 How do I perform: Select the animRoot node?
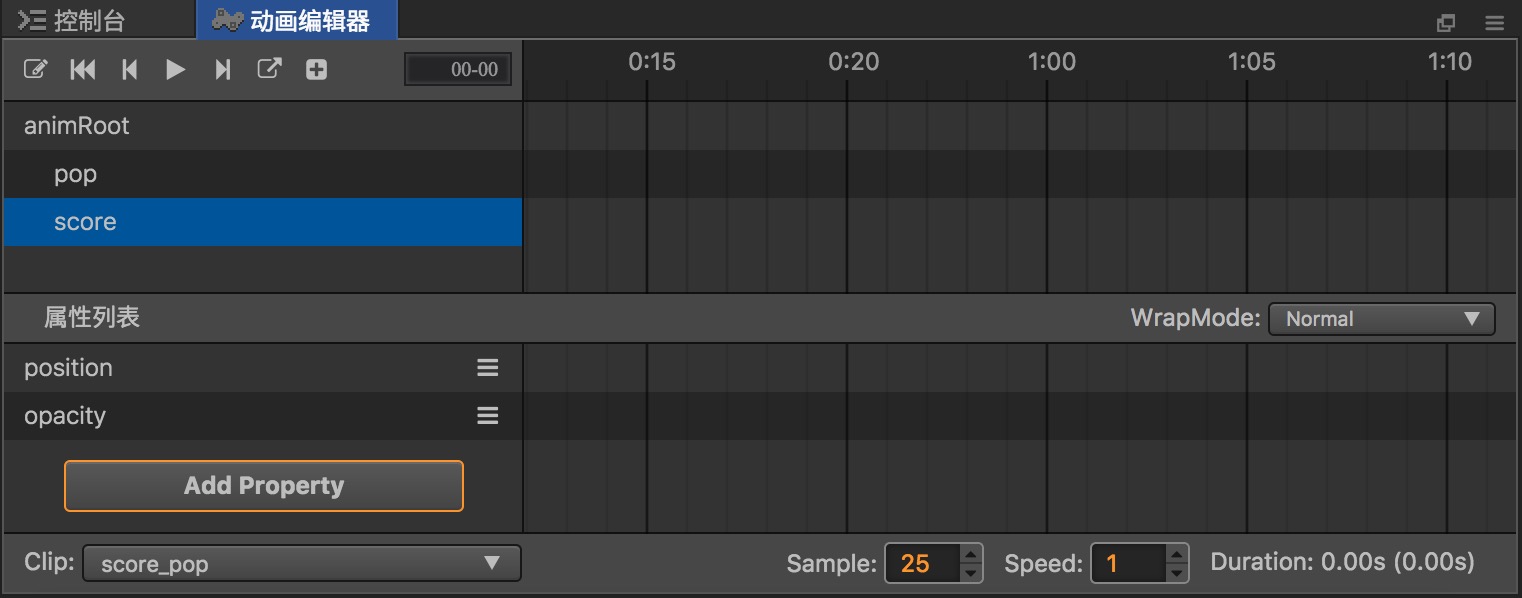point(77,126)
